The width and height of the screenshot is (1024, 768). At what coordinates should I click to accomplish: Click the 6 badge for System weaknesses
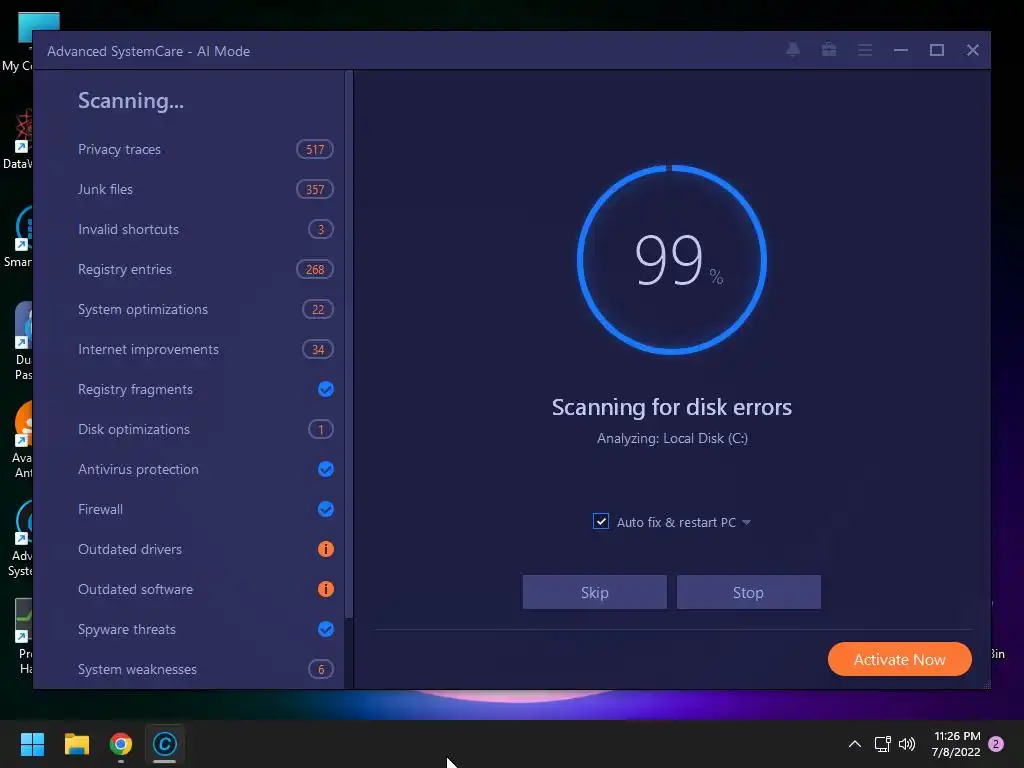[321, 669]
